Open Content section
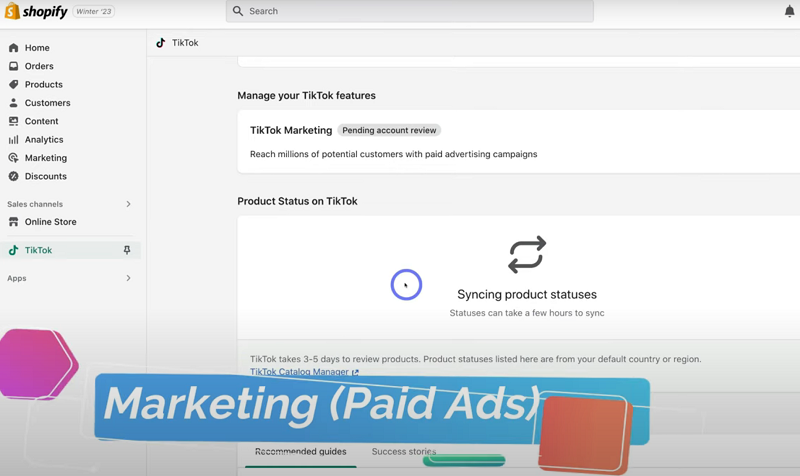The height and width of the screenshot is (476, 800). [41, 121]
